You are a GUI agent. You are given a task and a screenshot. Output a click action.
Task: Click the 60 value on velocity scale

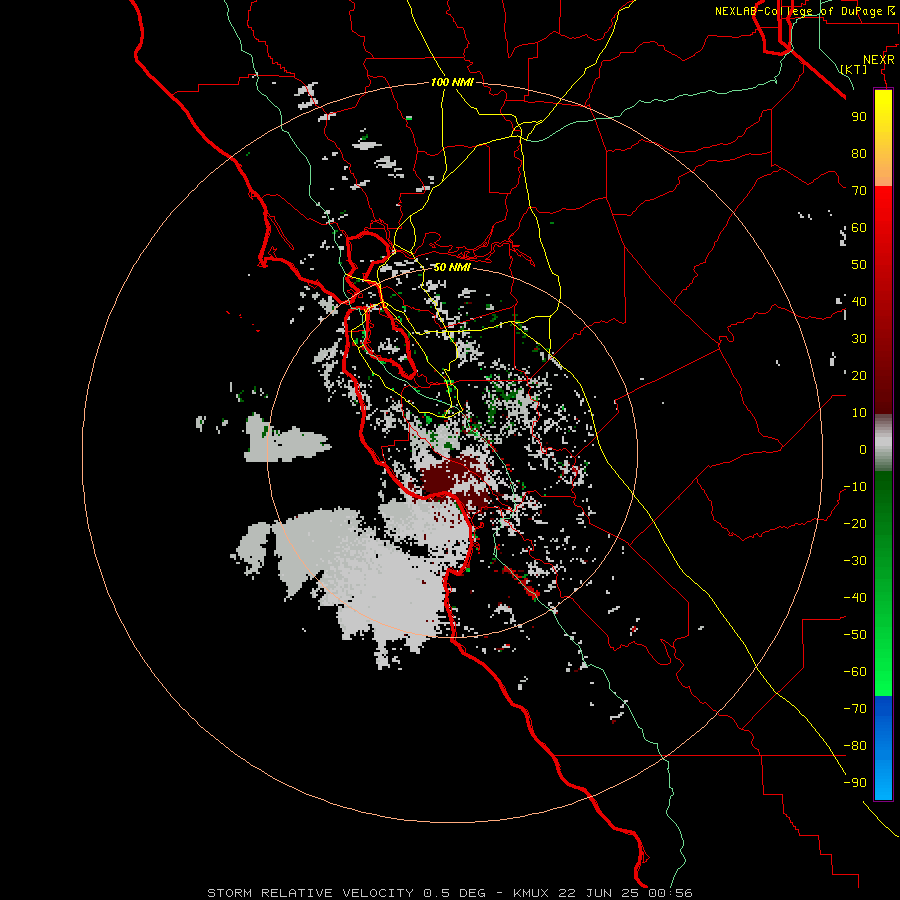859,228
